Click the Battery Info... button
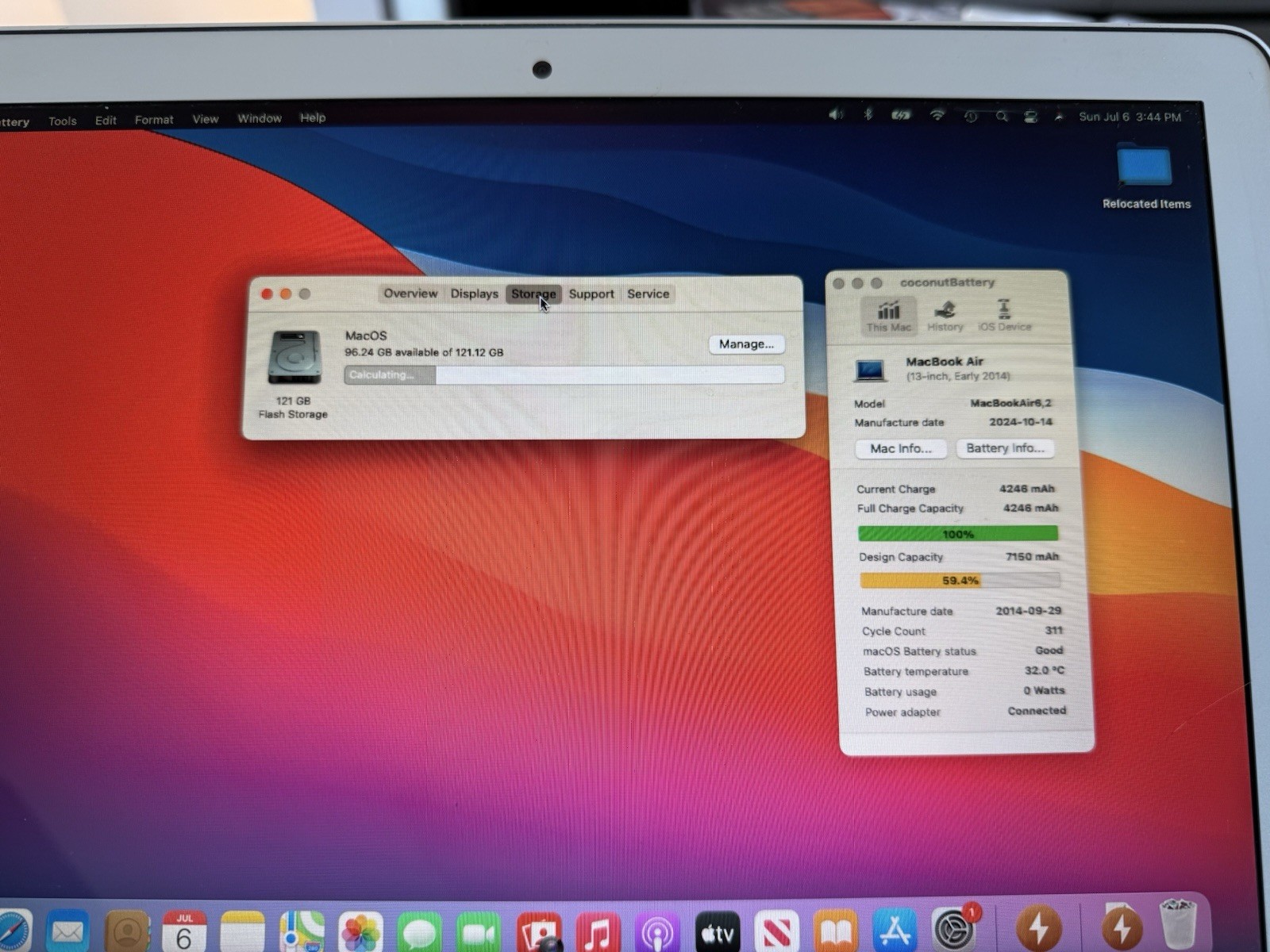 tap(1005, 448)
